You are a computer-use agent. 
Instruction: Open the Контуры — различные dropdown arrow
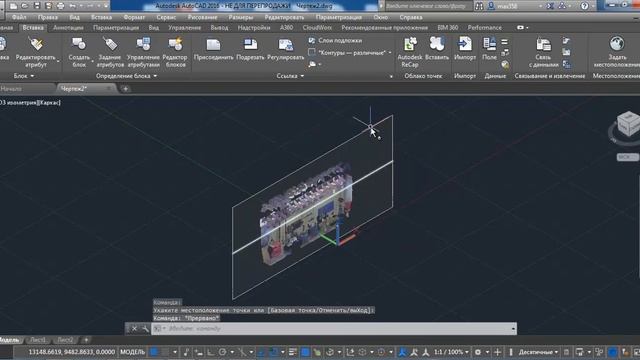coord(390,53)
